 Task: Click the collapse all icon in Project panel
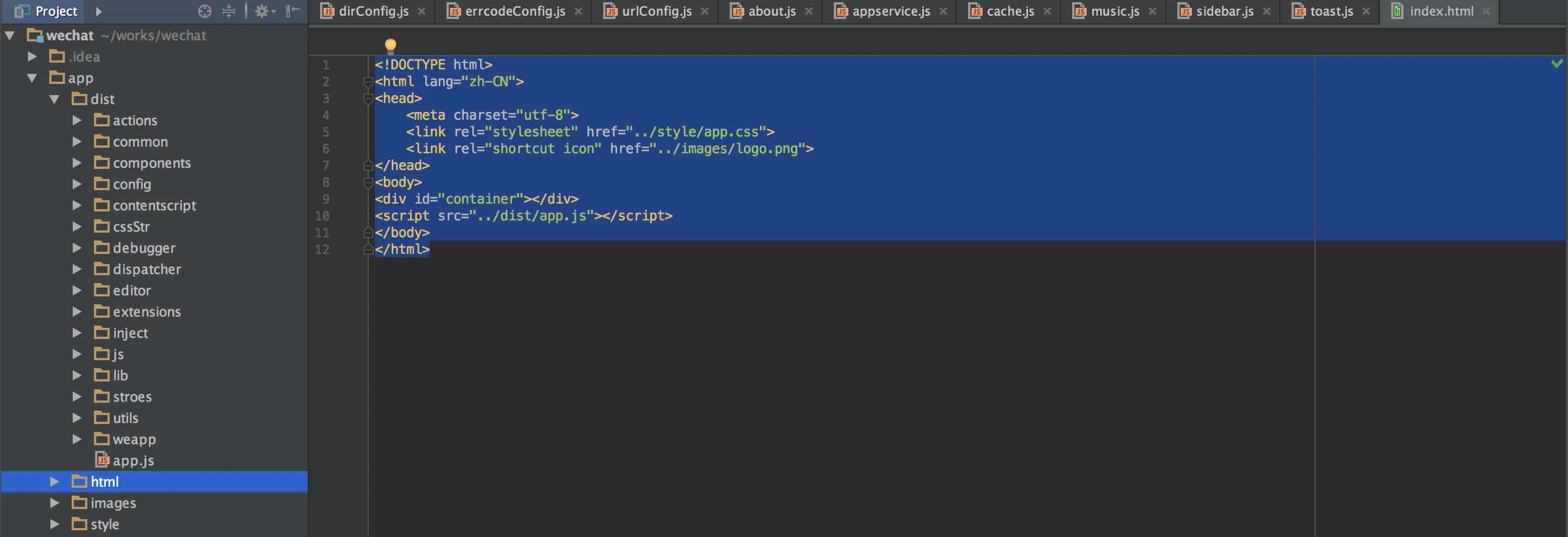229,11
